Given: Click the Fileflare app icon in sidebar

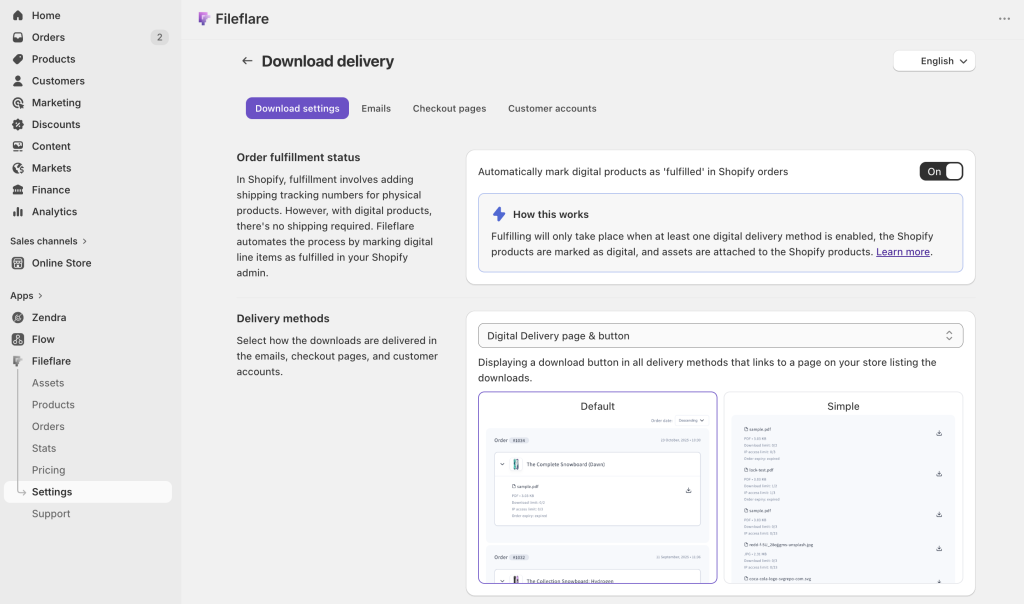Looking at the screenshot, I should 18,361.
